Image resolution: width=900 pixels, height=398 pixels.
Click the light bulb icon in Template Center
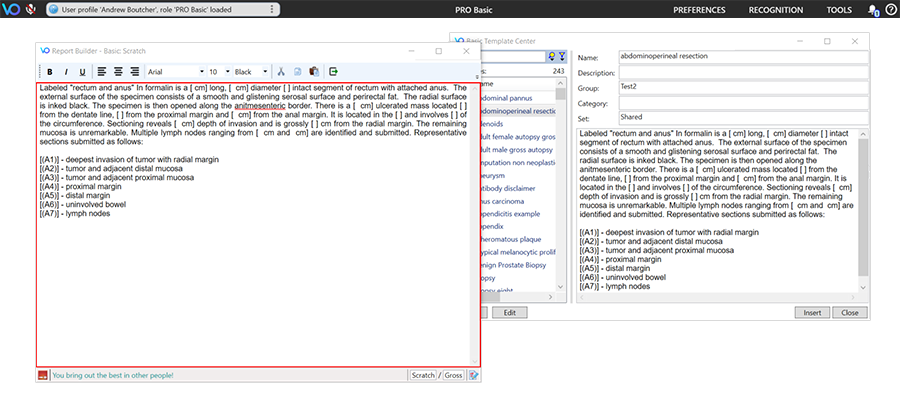pos(552,56)
